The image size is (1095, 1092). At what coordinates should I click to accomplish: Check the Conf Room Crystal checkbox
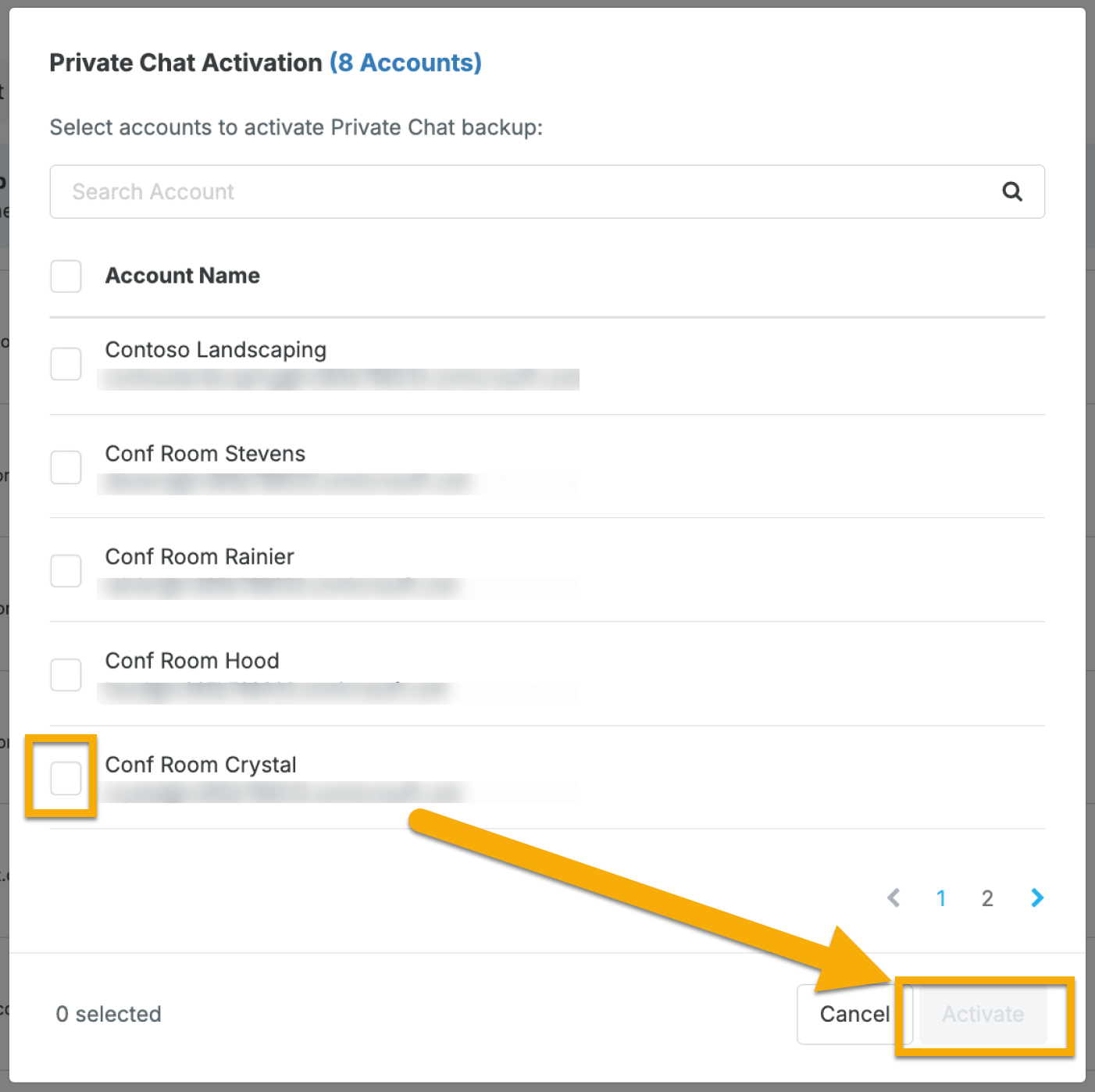click(x=66, y=779)
